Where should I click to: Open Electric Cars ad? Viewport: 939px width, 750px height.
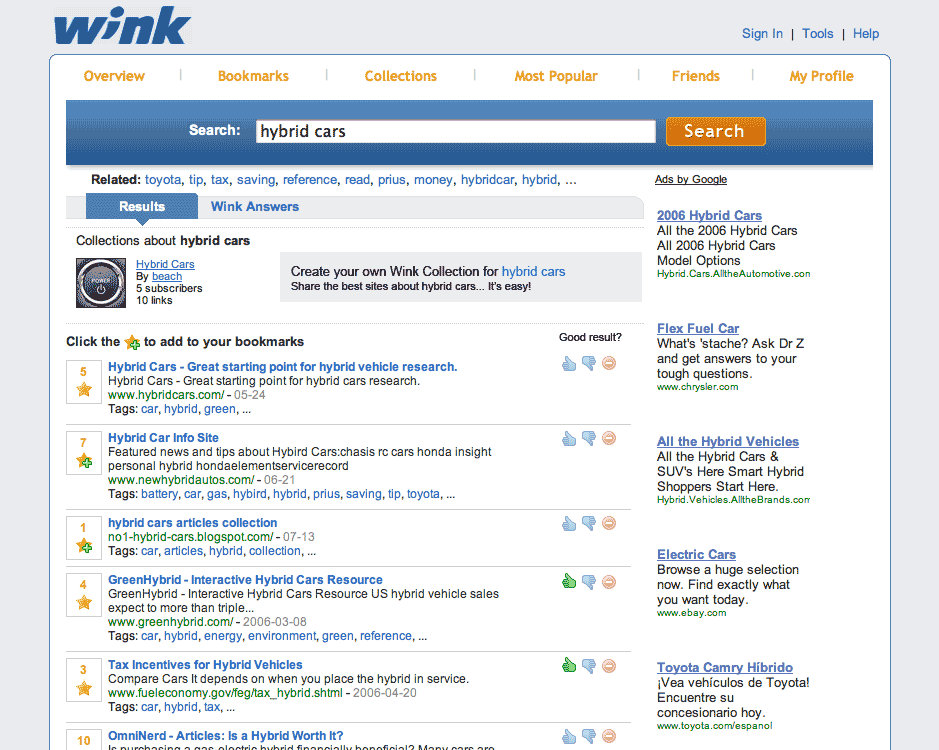(x=696, y=555)
